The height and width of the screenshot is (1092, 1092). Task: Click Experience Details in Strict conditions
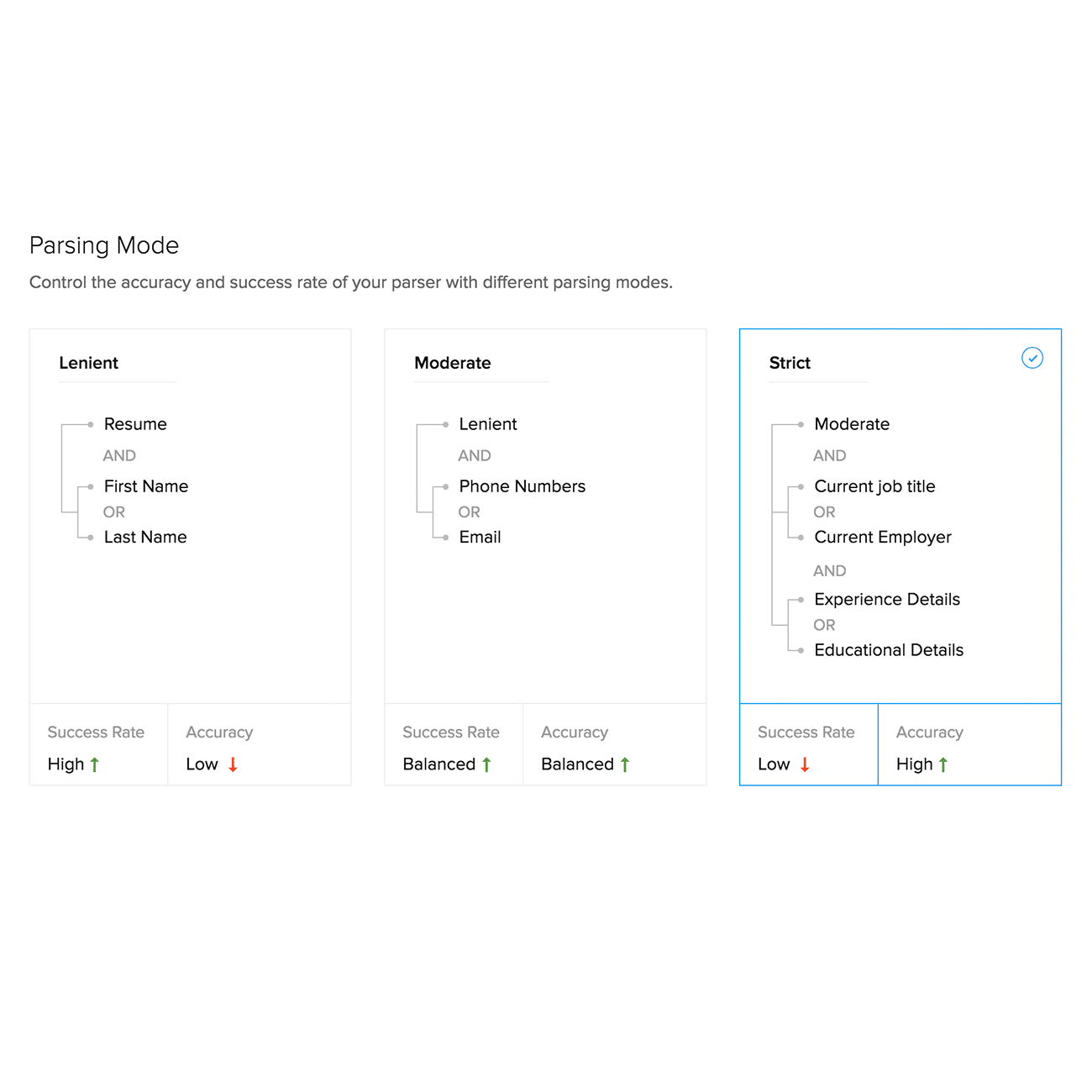[887, 600]
